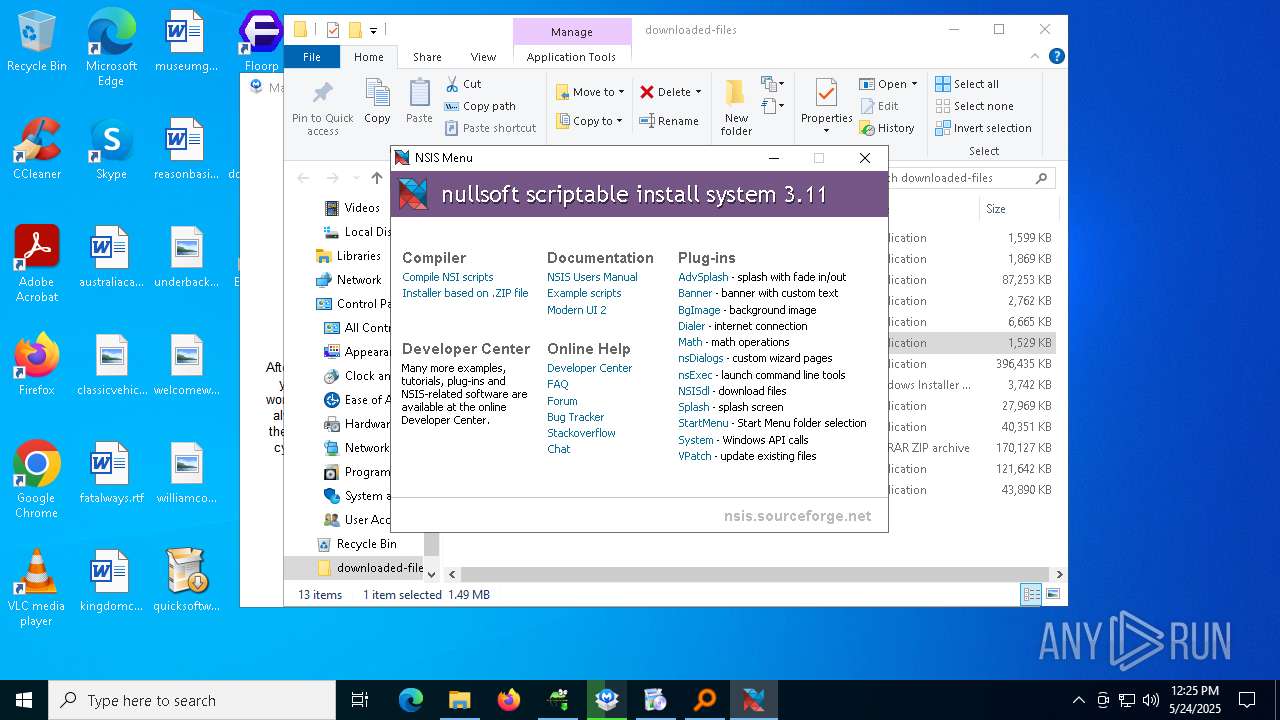Switch to large icons view in status bar
1280x720 pixels.
click(1052, 594)
